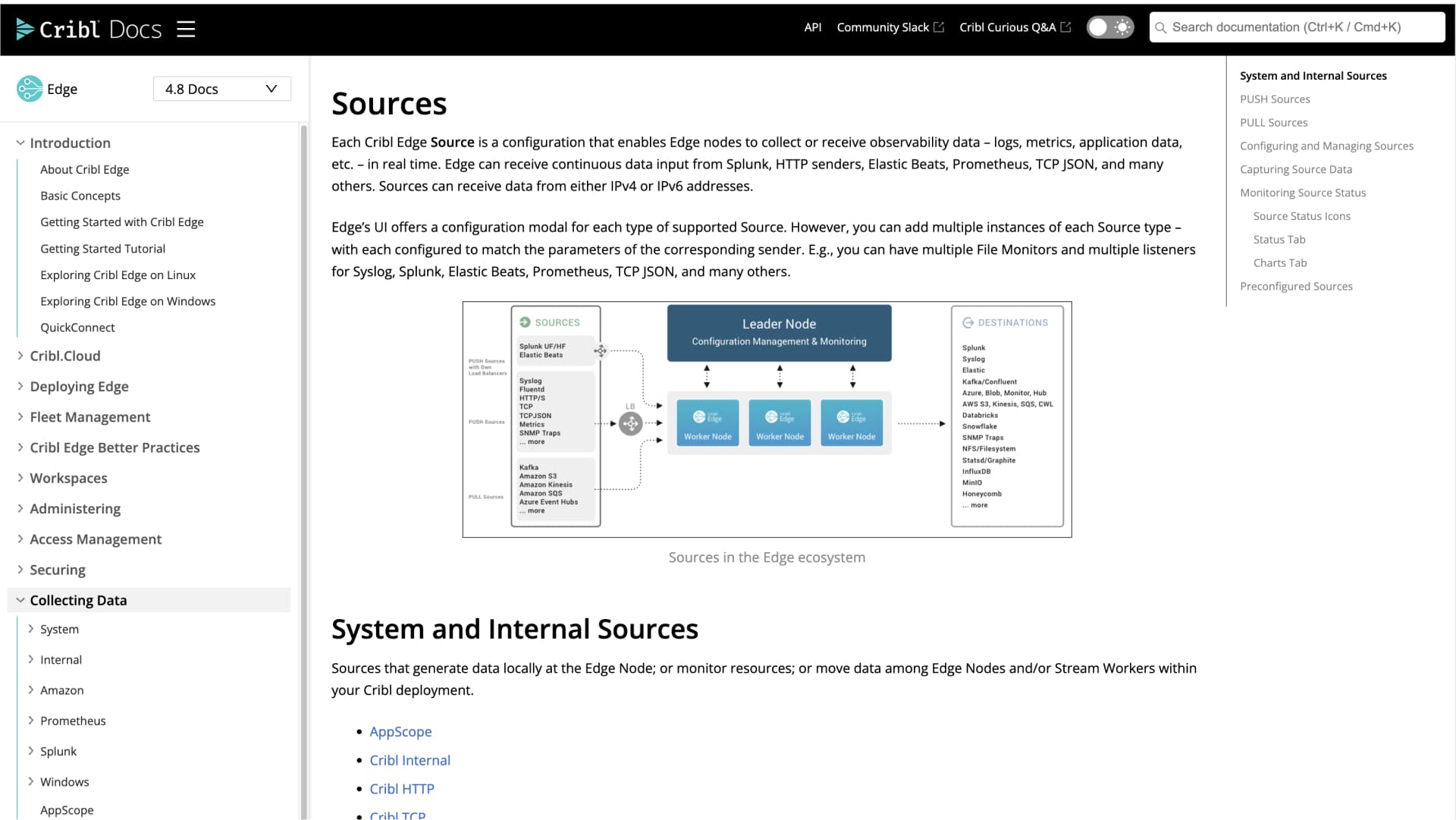Expand the Fleet Management section

[20, 416]
